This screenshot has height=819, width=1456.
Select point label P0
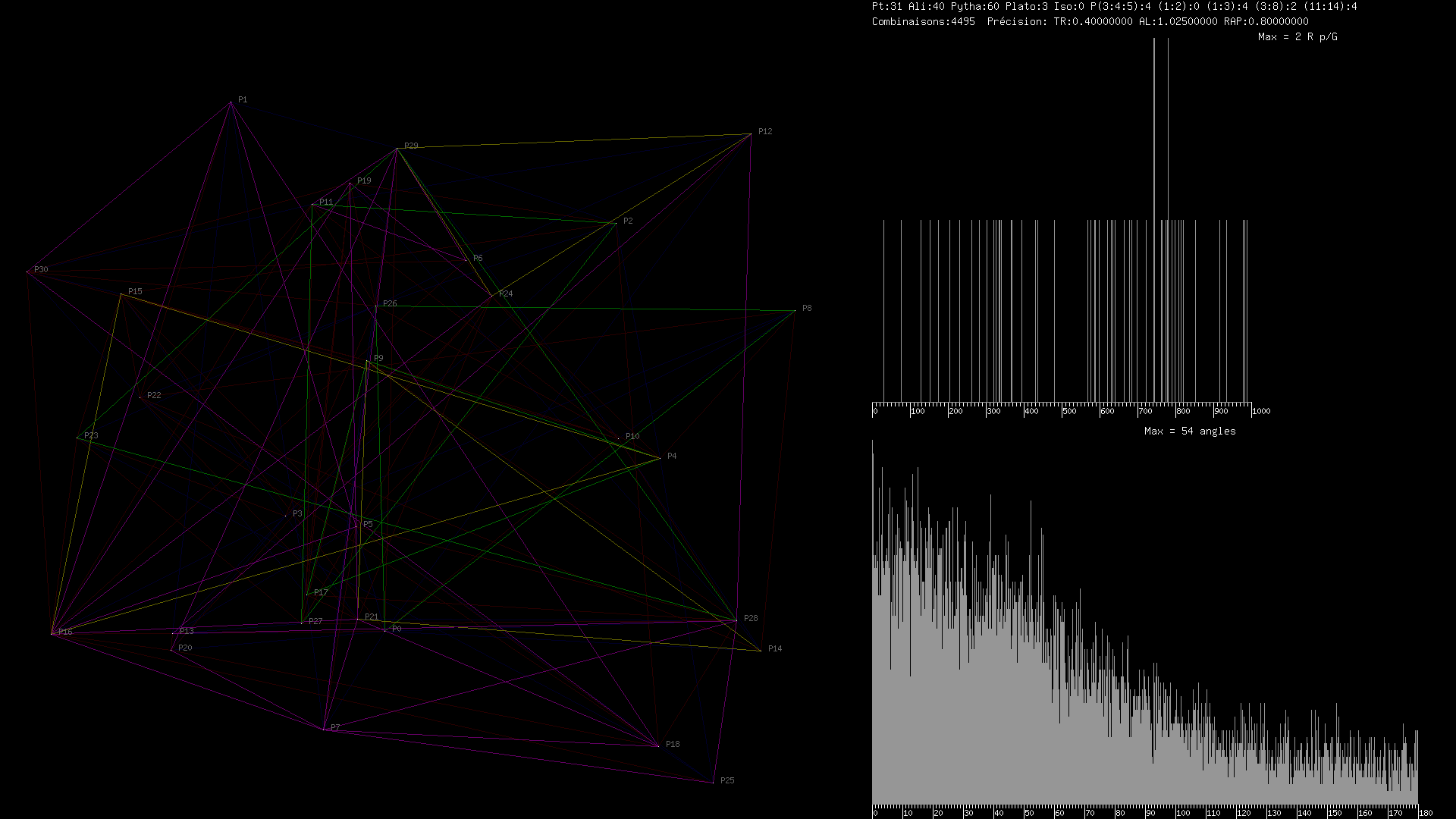397,629
